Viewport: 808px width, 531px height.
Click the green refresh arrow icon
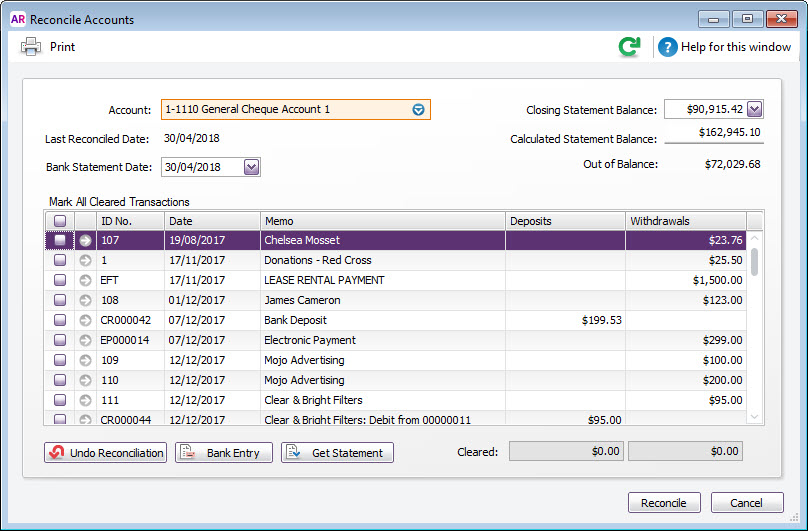point(629,46)
